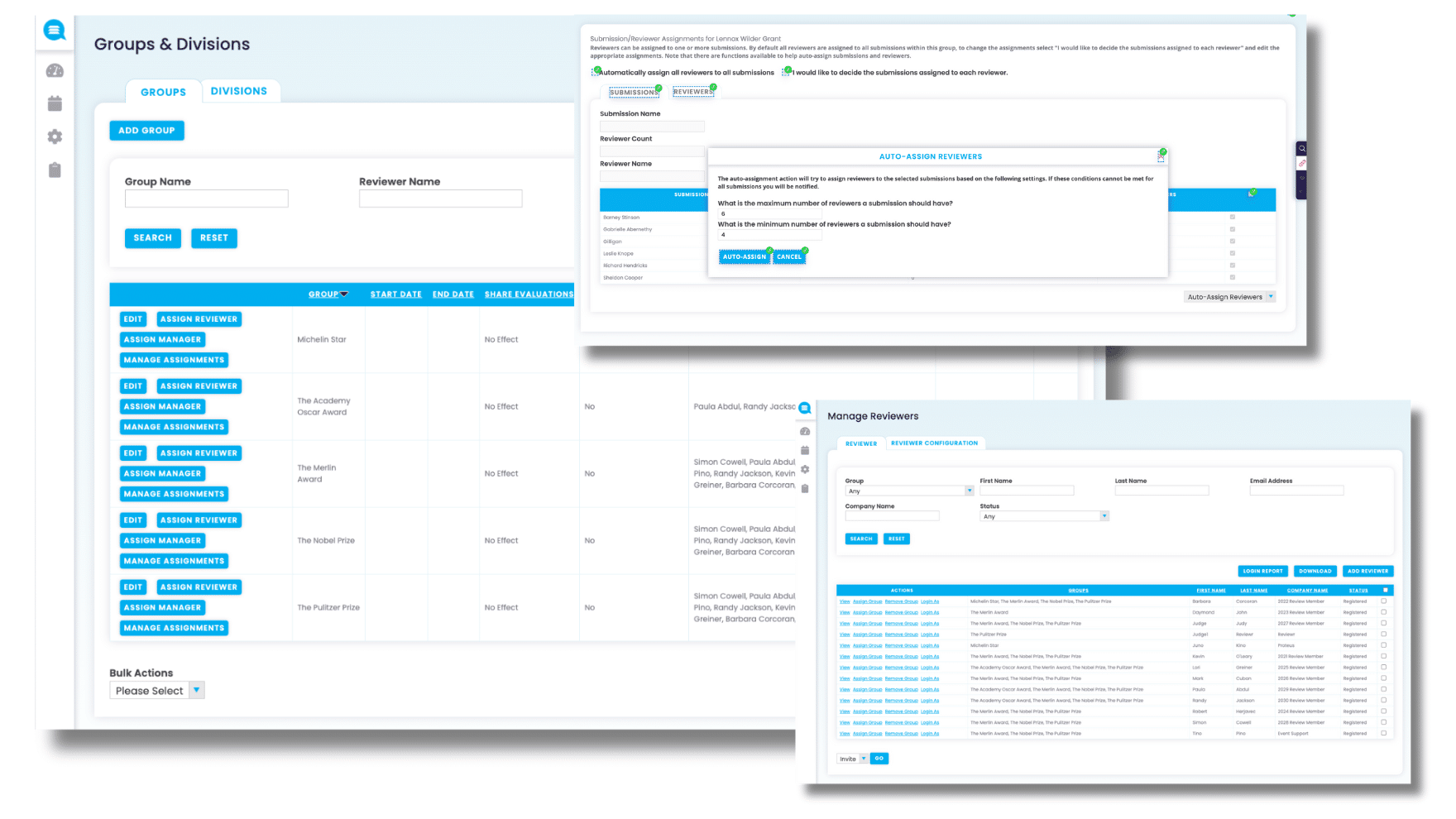Click MANAGE ASSIGNMENTS for The Pulitzer Prize
This screenshot has height=819, width=1456.
pos(174,628)
